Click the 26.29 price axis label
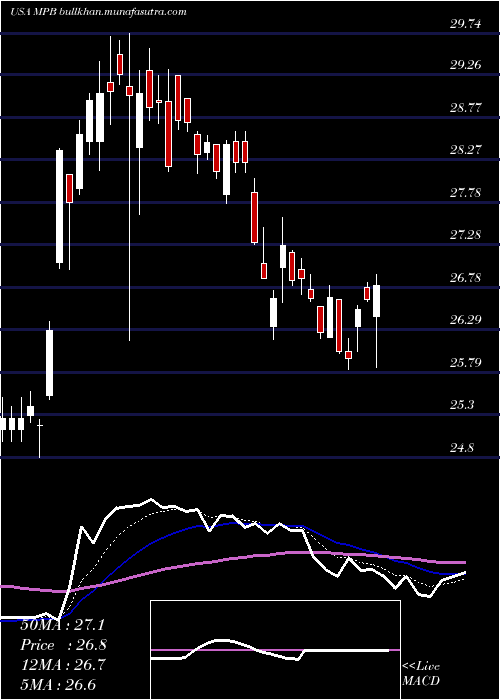500x700 pixels. click(x=466, y=320)
